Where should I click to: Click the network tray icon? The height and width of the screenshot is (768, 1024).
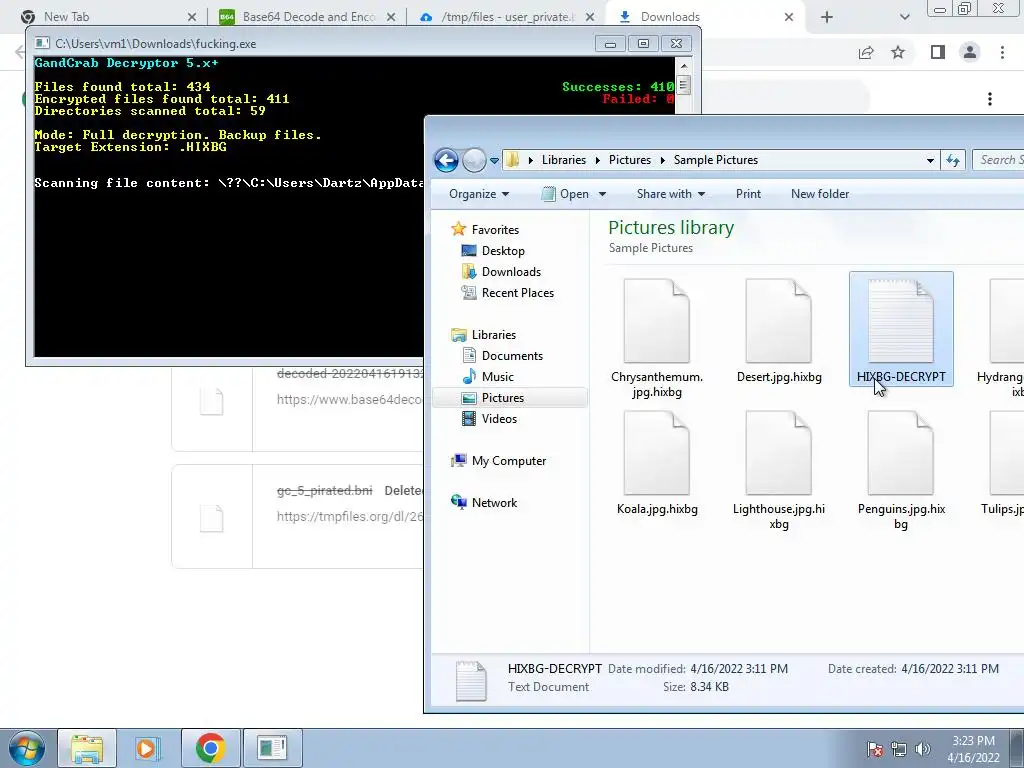[x=899, y=749]
